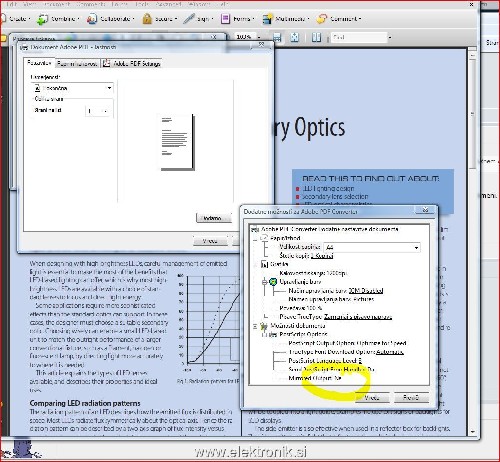
Task: Collapse the Papir/Izhod tree node
Action: click(255, 238)
